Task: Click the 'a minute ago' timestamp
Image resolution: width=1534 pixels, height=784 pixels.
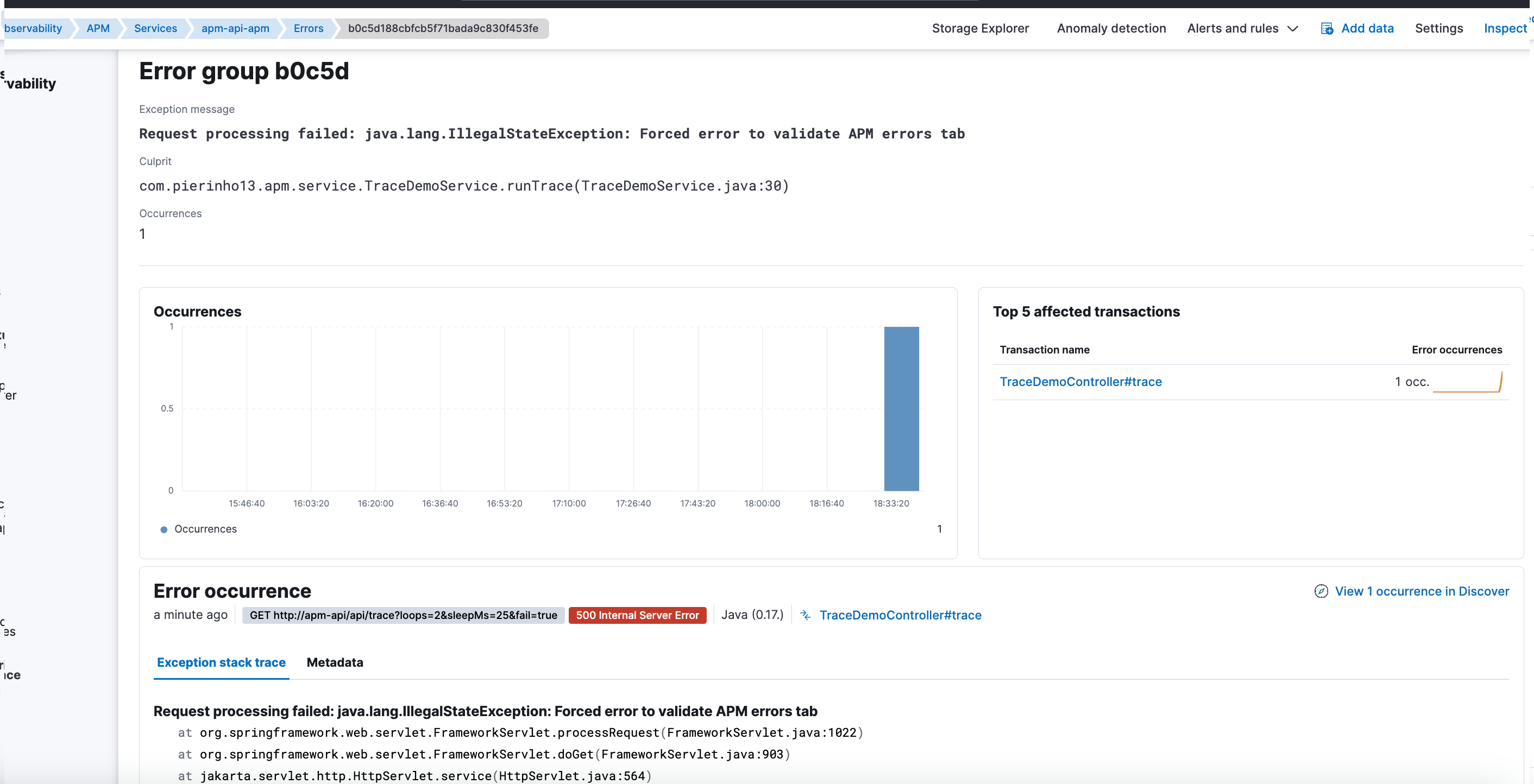Action: pyautogui.click(x=190, y=615)
